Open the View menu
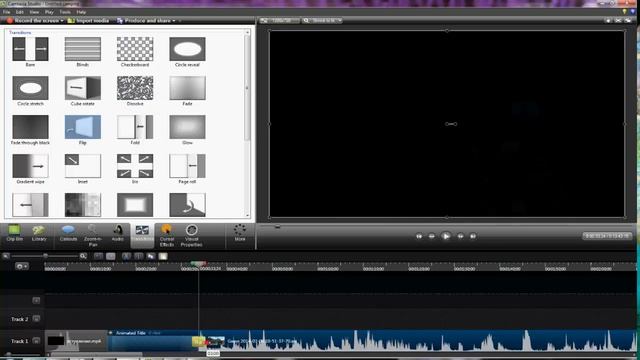This screenshot has width=640, height=360. coord(34,12)
